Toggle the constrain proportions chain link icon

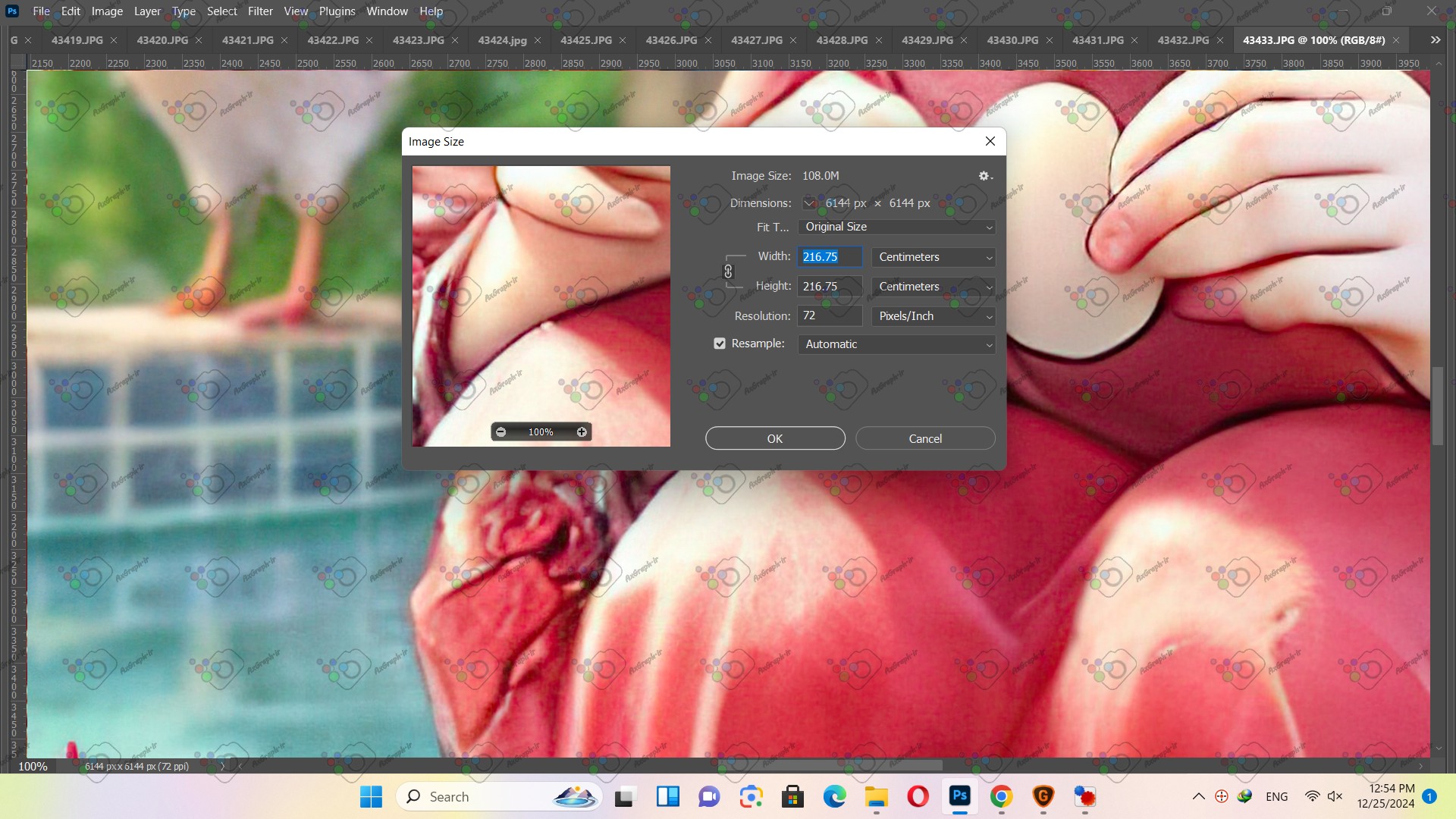[728, 271]
